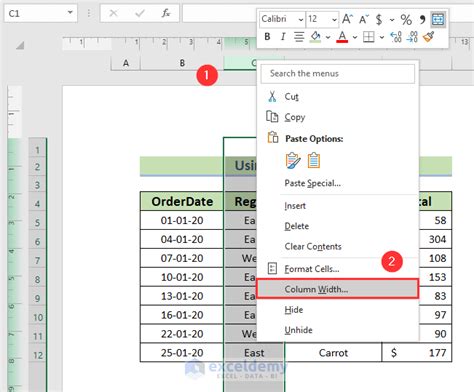Click the OrderDate header cell

pyautogui.click(x=182, y=201)
